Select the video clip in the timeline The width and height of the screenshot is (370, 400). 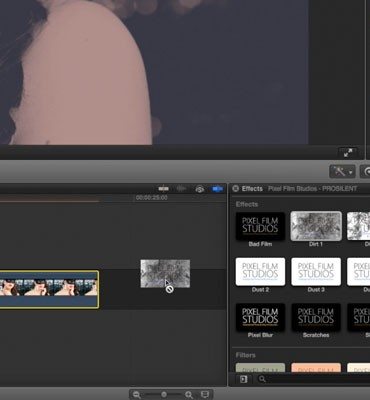[49, 289]
